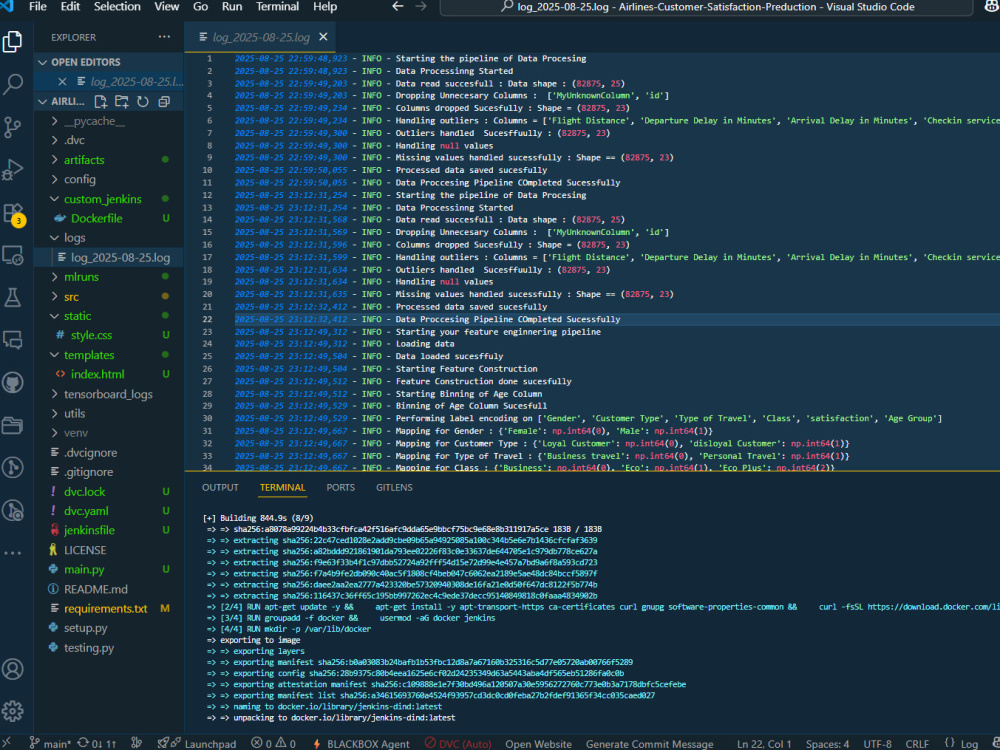Go back with the navigation arrow
Screen dimensions: 1000x750
click(398, 6)
